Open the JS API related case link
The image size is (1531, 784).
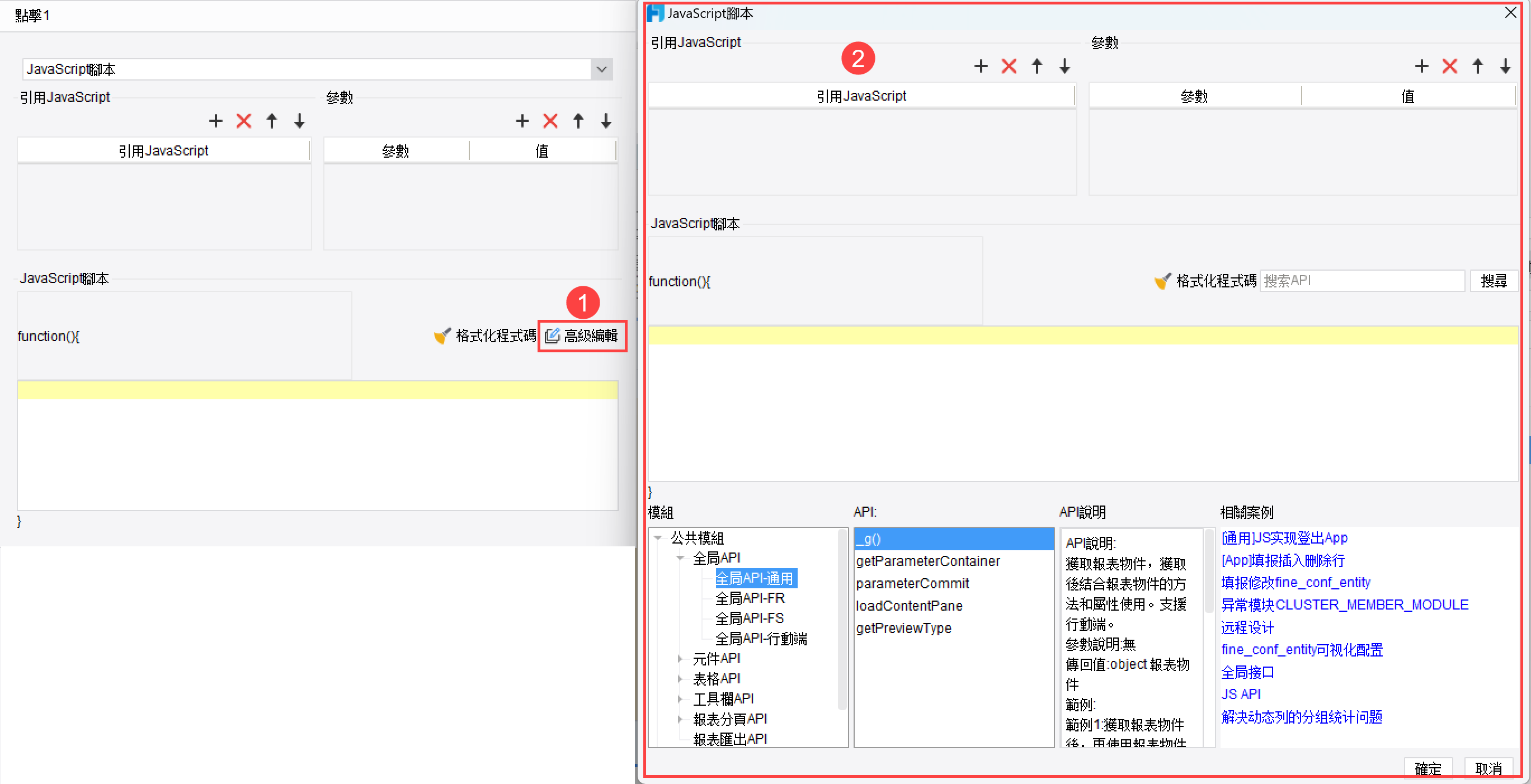click(1240, 694)
